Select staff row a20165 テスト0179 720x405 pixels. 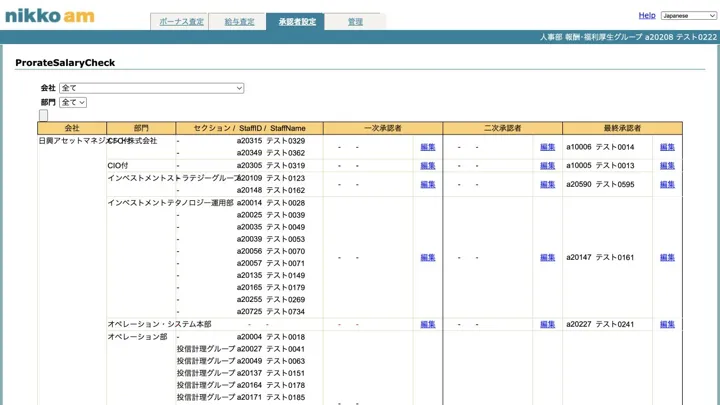pos(271,287)
